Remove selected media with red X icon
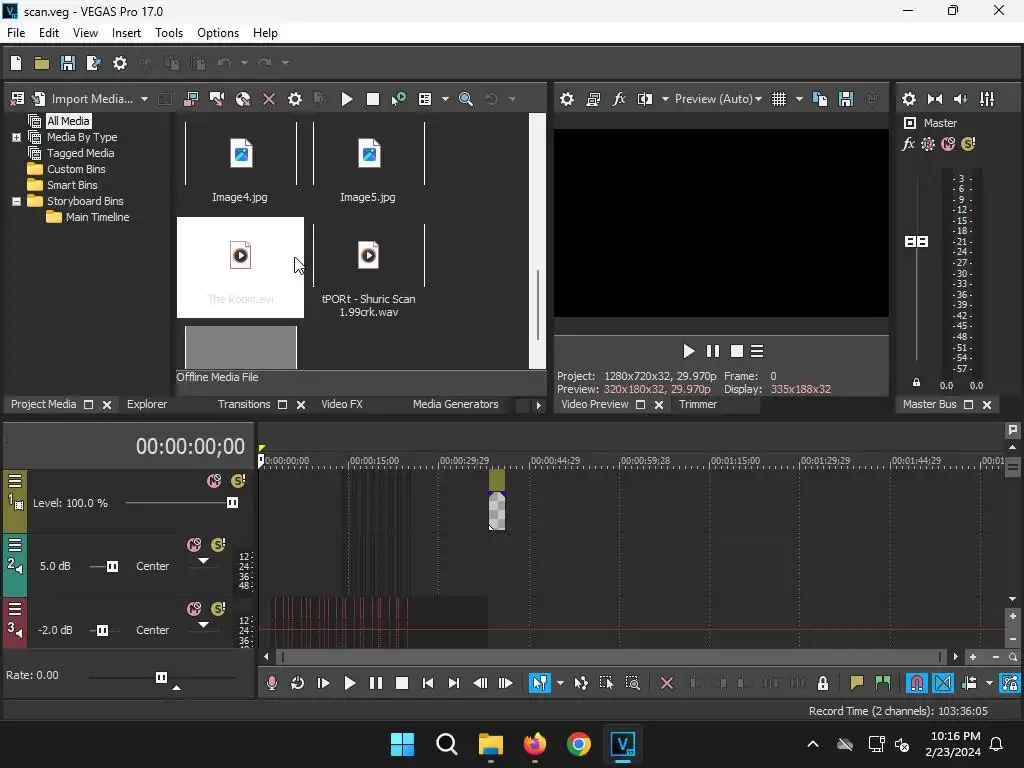 point(268,99)
